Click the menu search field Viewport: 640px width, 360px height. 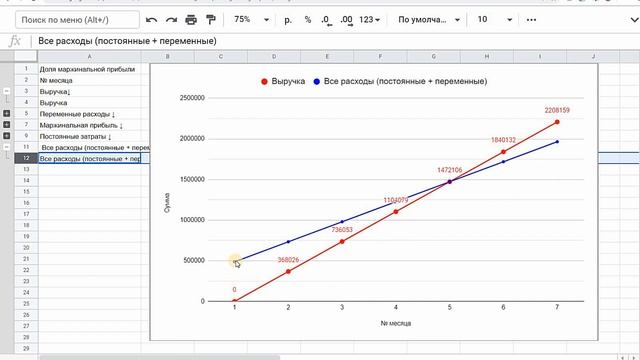(77, 20)
